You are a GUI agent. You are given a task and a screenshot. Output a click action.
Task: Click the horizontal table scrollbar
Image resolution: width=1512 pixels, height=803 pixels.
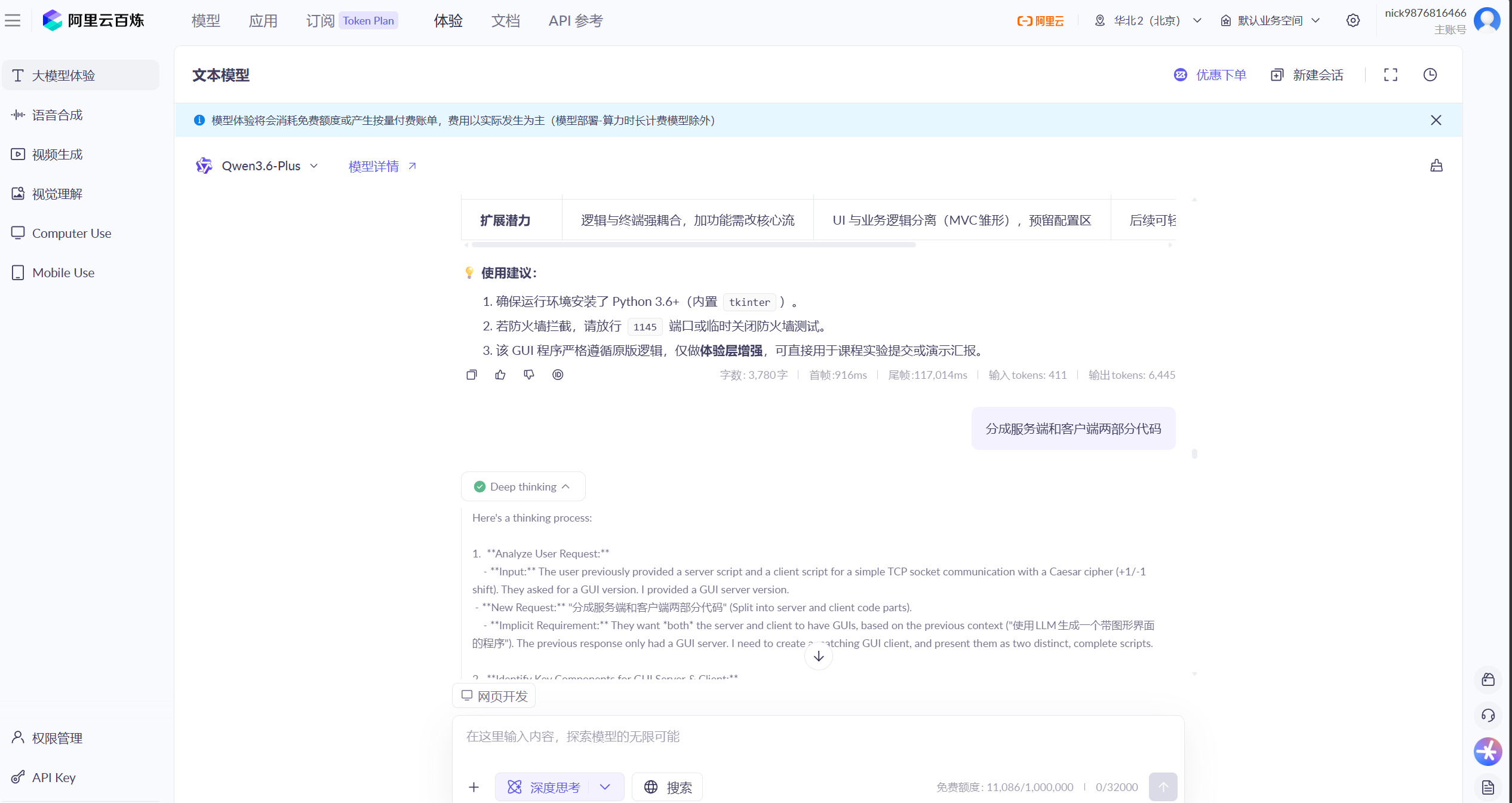[x=693, y=245]
